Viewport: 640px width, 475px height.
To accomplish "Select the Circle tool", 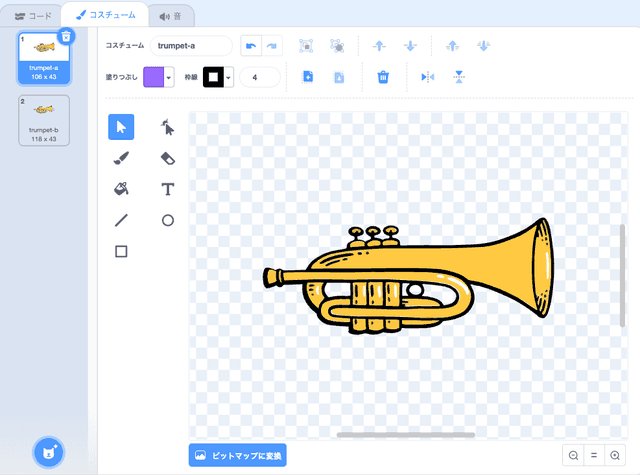I will click(x=168, y=220).
